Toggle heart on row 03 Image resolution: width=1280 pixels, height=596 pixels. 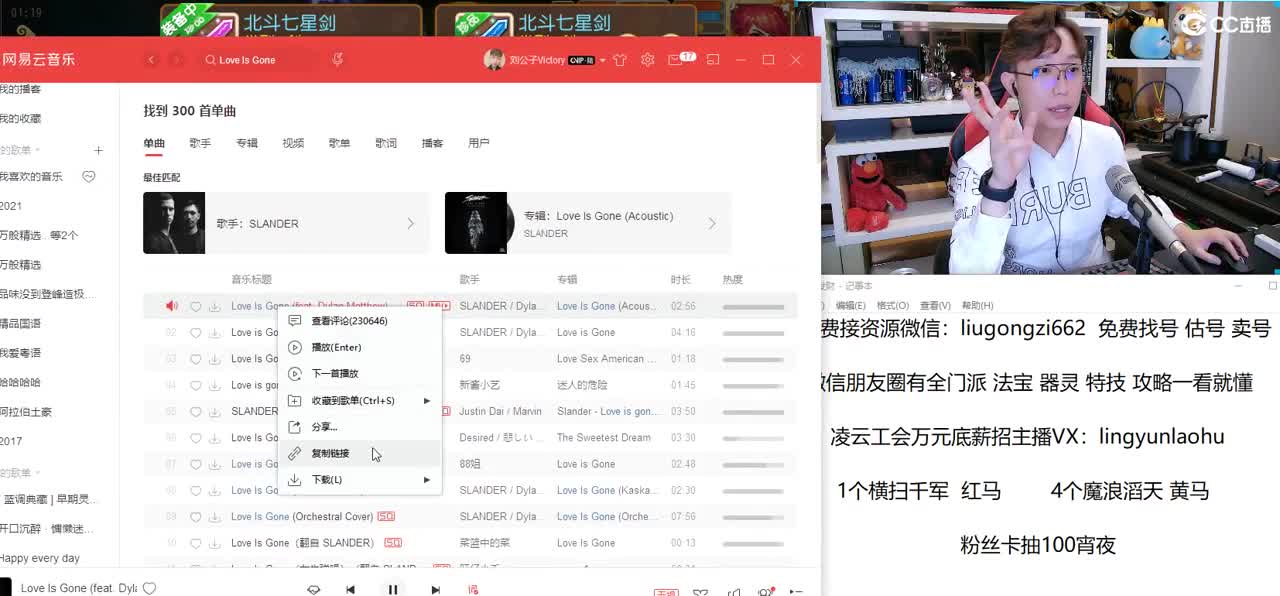tap(196, 359)
